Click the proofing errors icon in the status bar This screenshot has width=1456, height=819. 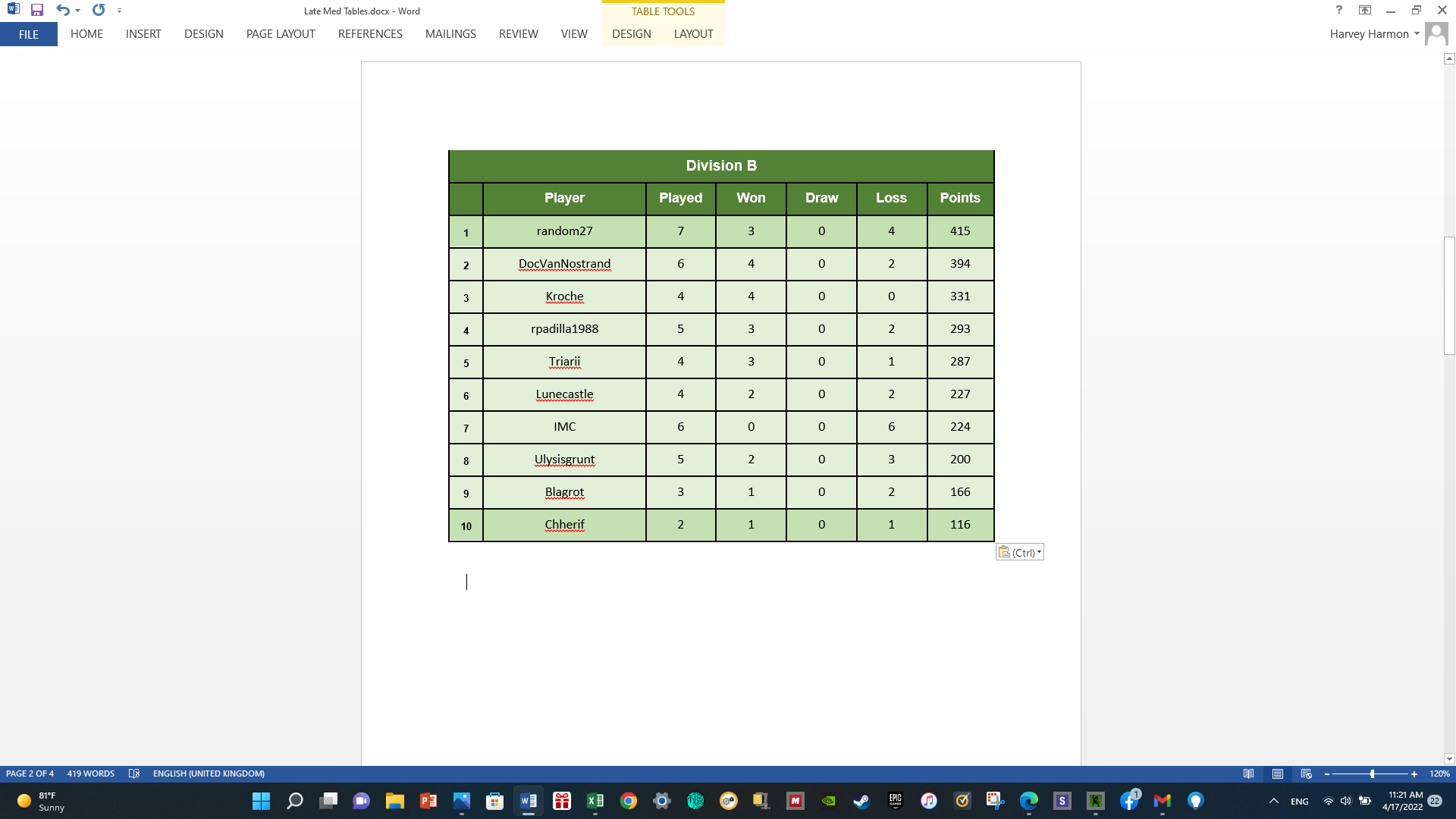click(x=134, y=773)
